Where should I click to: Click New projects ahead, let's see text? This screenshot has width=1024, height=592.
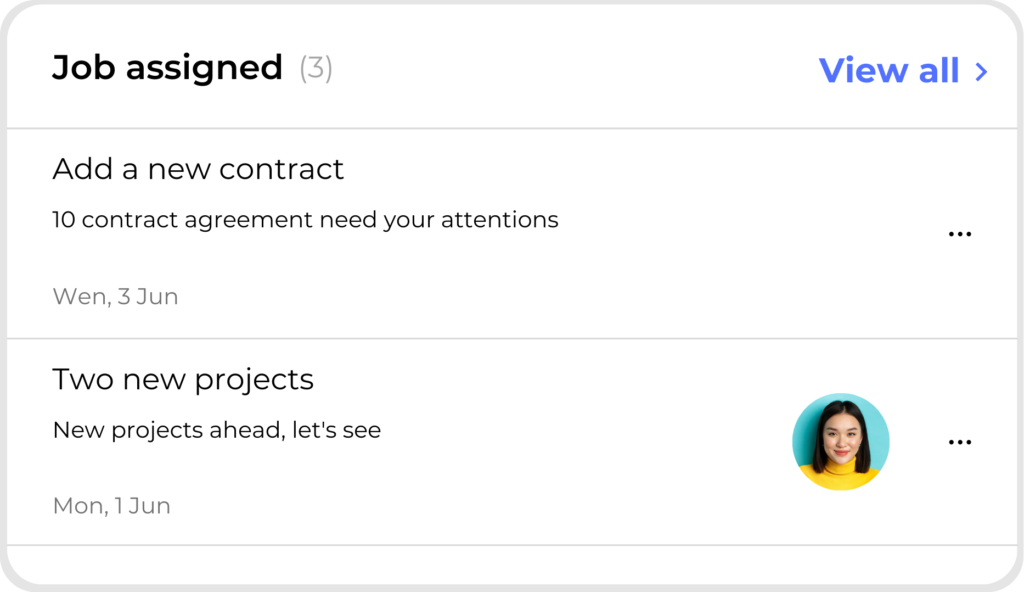coord(216,431)
